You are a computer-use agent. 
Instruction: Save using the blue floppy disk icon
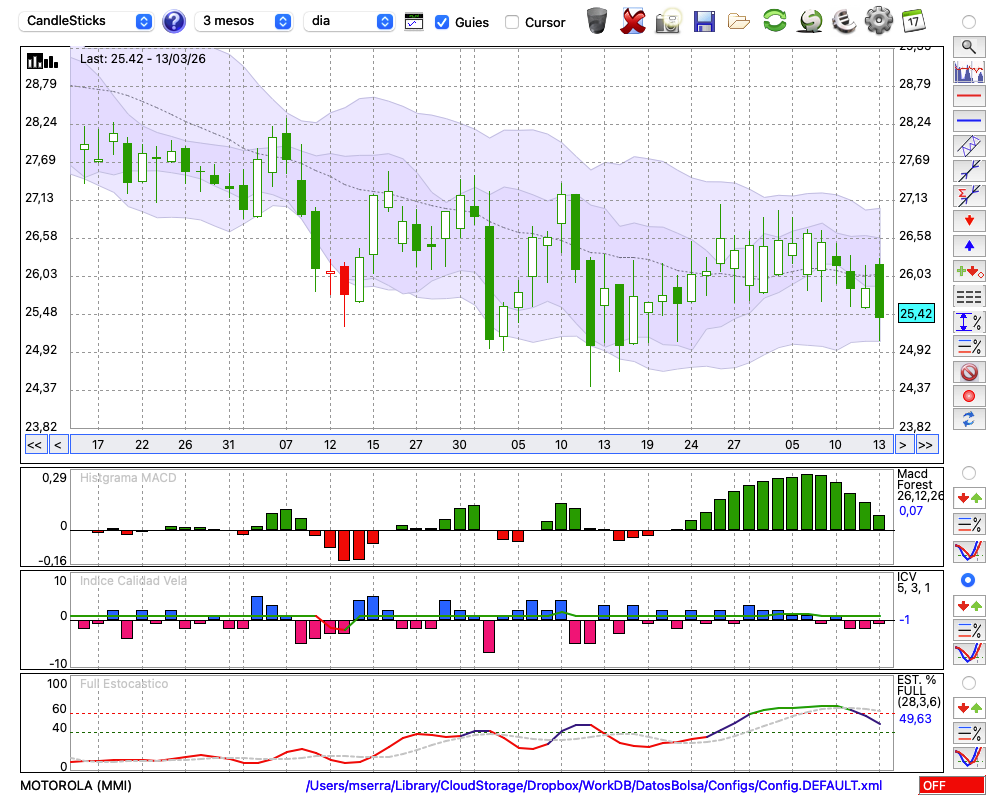(x=704, y=21)
